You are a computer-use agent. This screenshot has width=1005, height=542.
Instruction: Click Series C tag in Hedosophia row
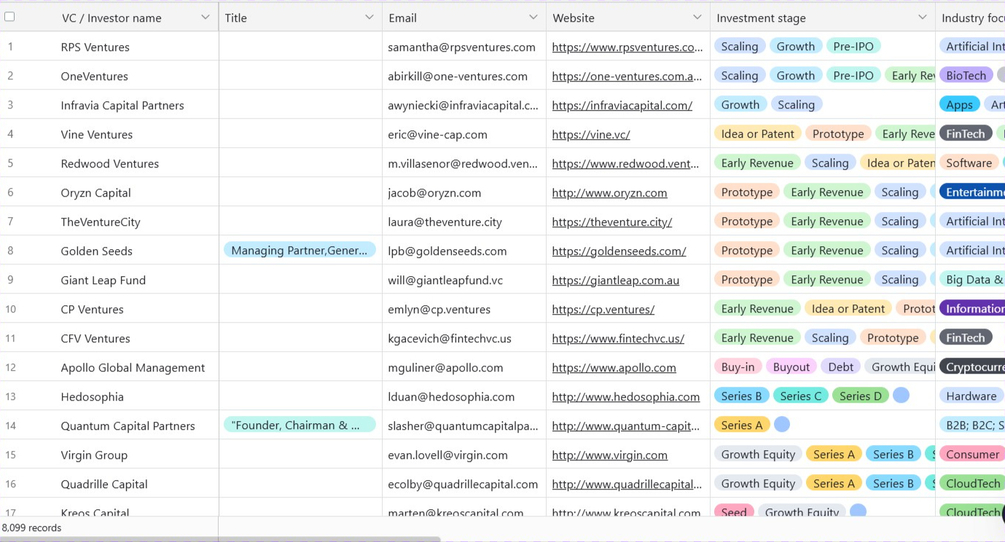tap(801, 396)
